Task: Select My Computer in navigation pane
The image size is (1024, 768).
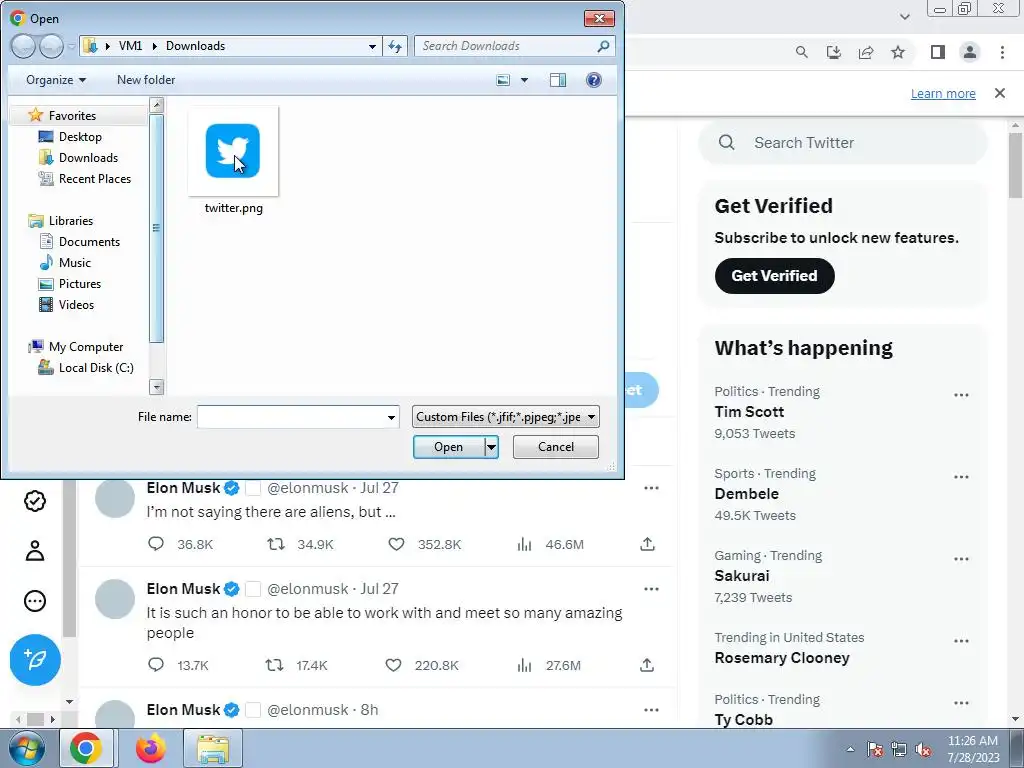Action: click(86, 347)
